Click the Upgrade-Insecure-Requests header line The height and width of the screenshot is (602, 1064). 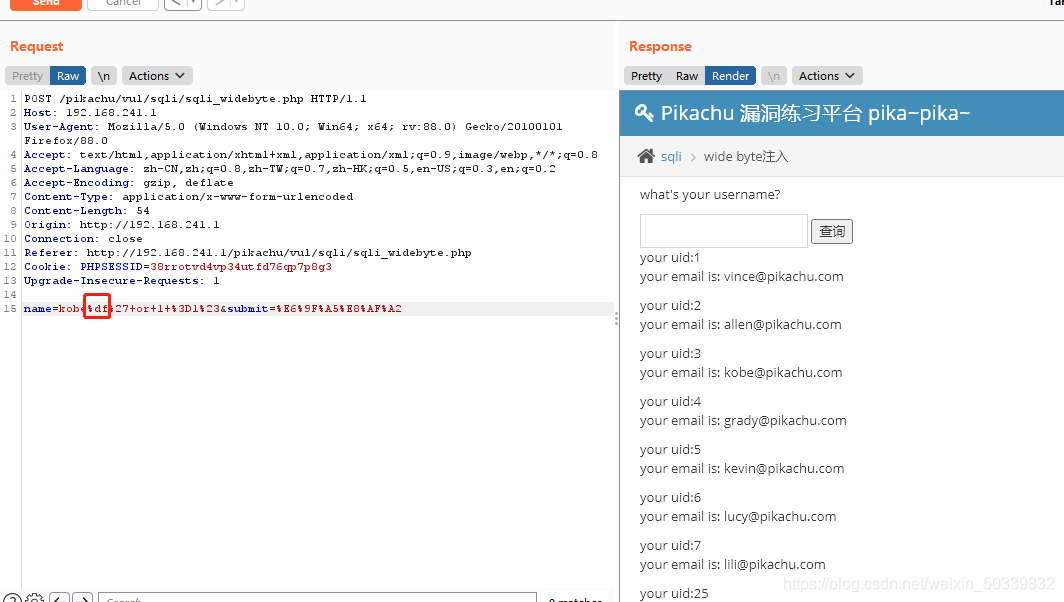tap(121, 281)
